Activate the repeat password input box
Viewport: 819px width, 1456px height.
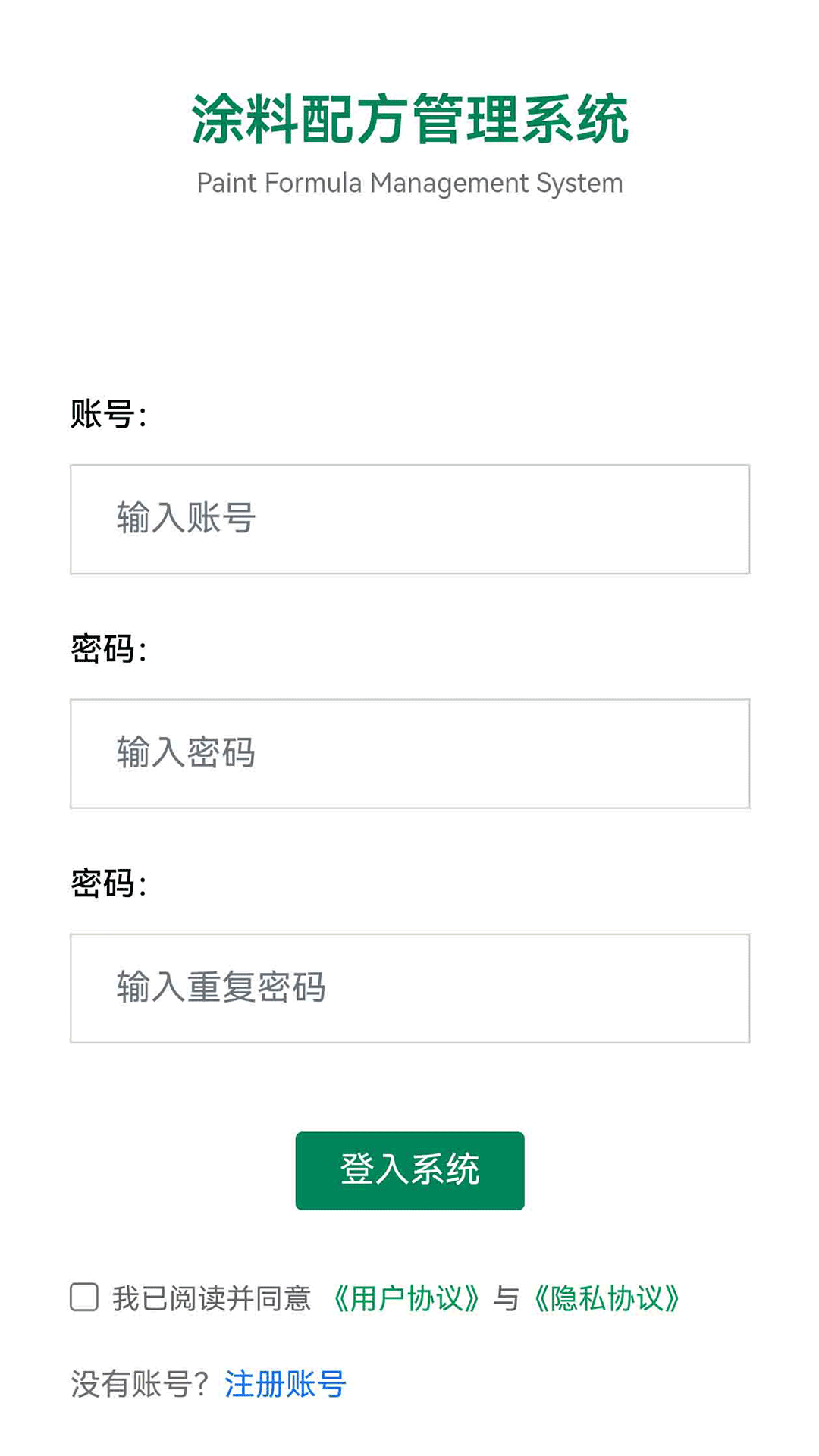pyautogui.click(x=409, y=987)
